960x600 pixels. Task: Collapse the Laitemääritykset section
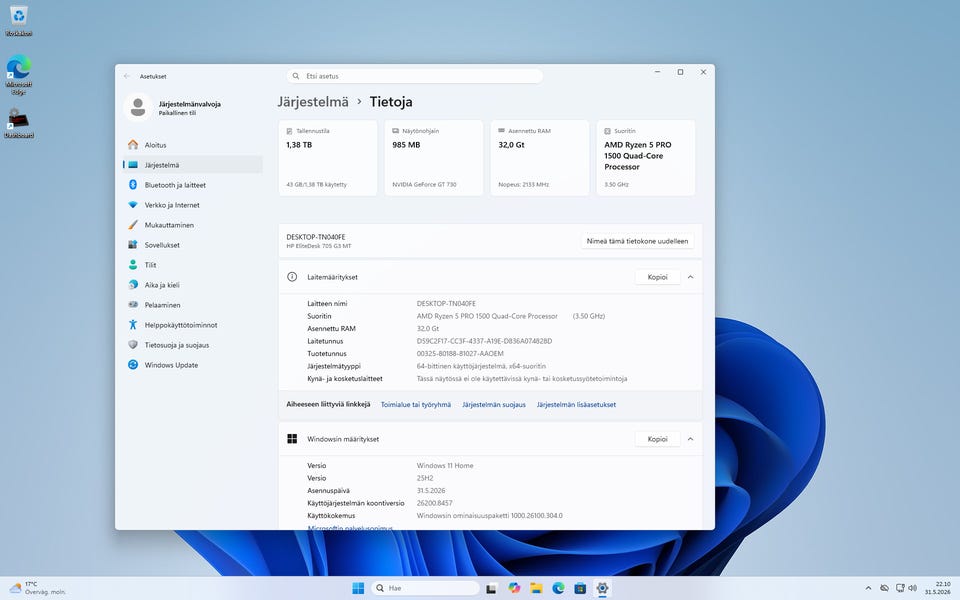click(x=691, y=277)
